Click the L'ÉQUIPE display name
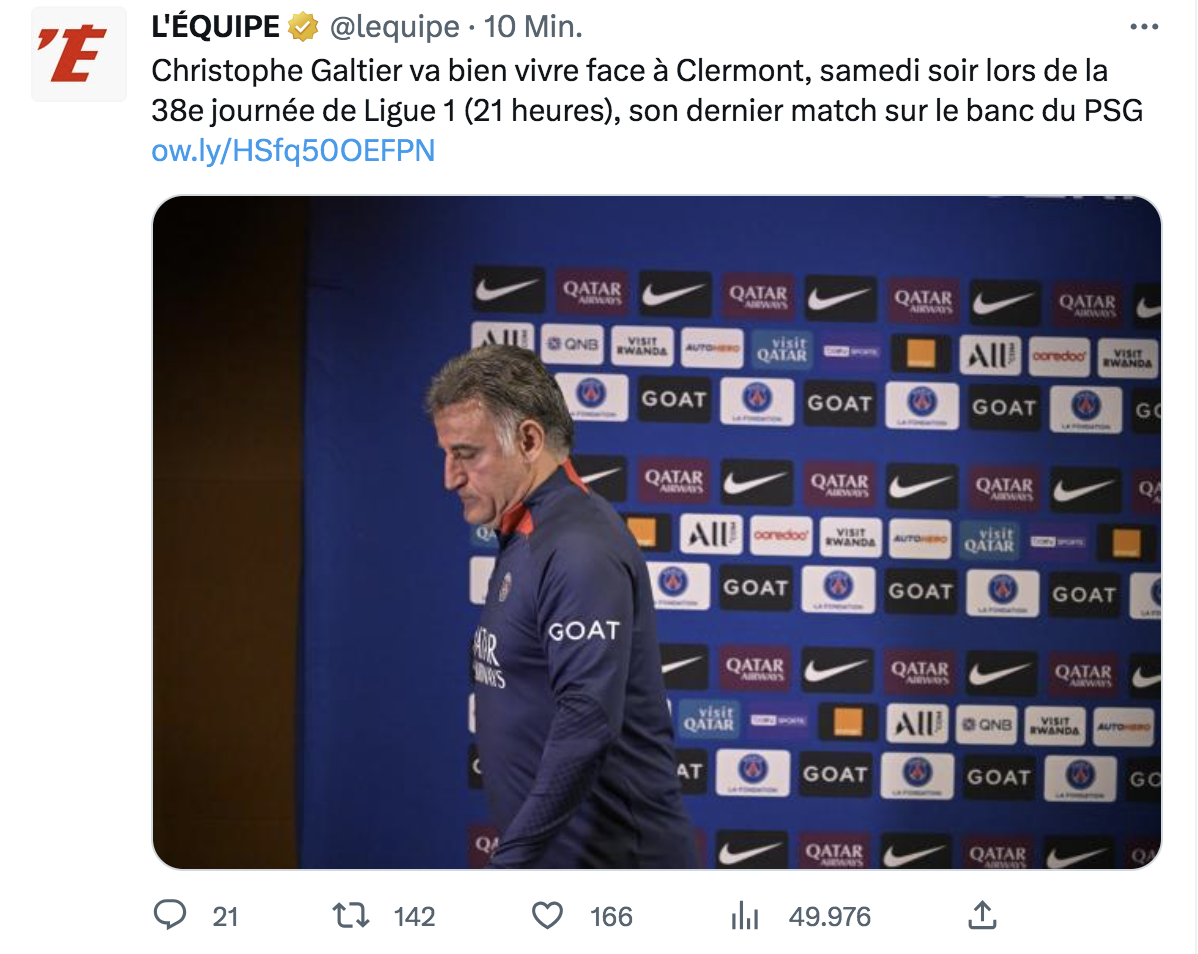 pos(215,28)
